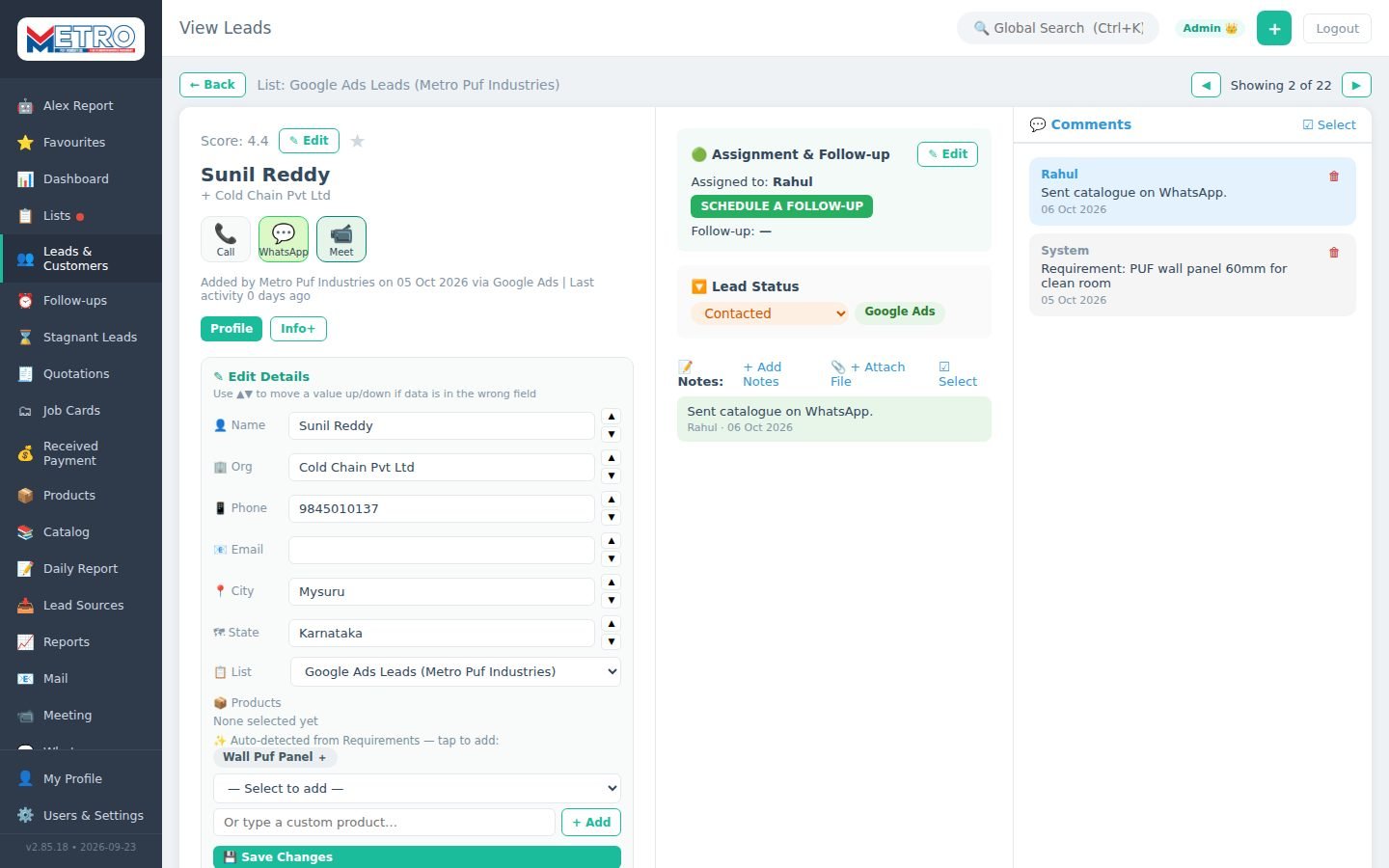Toggle Select checkbox in Comments panel
1389x868 pixels.
pyautogui.click(x=1329, y=124)
